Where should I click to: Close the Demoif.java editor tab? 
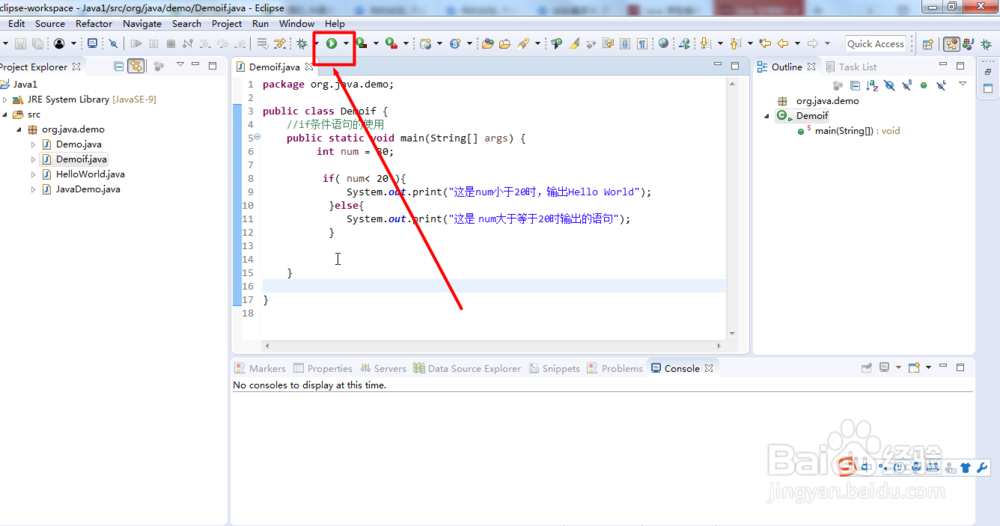pos(309,66)
